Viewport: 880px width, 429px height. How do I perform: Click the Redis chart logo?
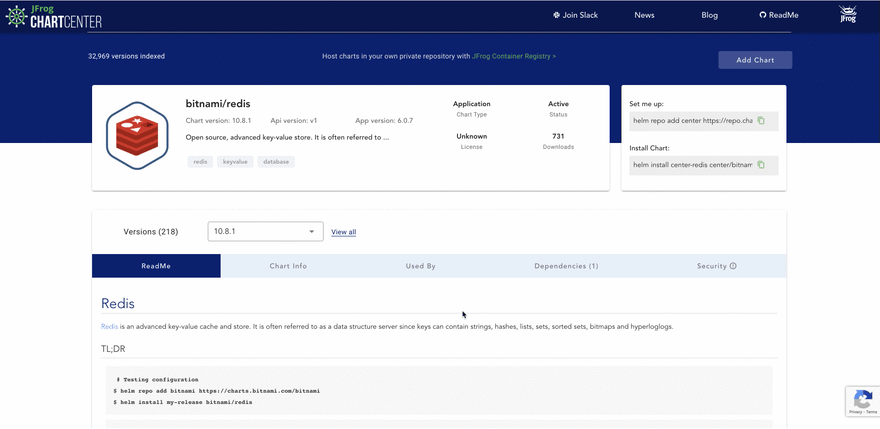pyautogui.click(x=137, y=135)
